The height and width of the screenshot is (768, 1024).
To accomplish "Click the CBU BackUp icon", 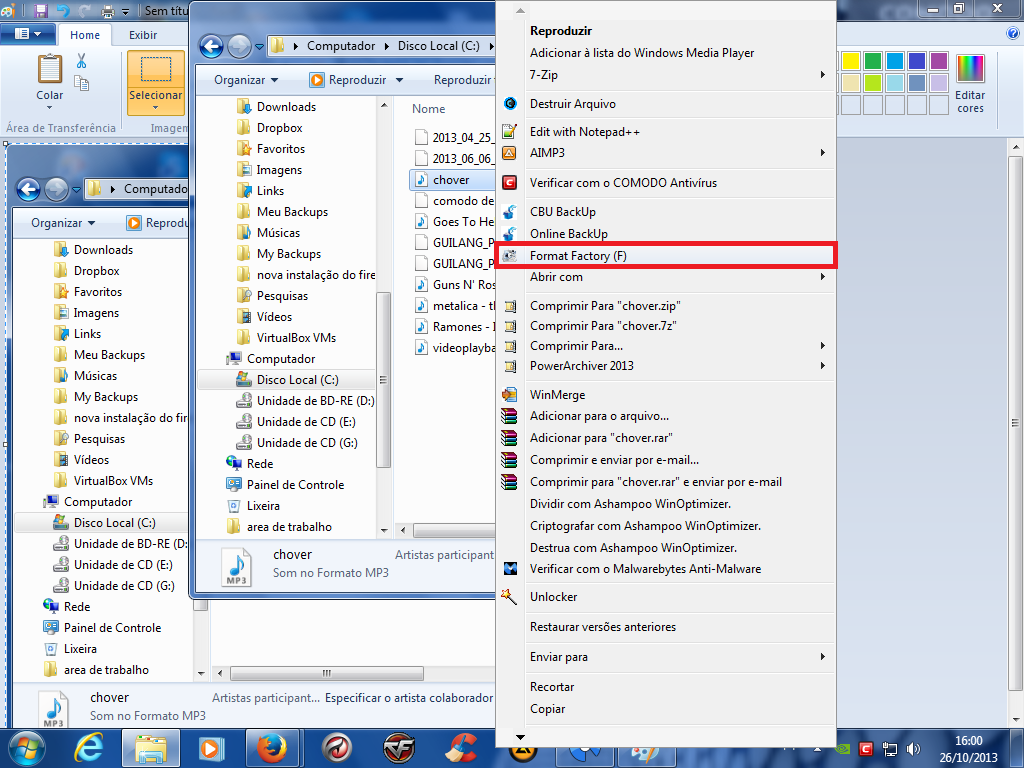I will [509, 212].
